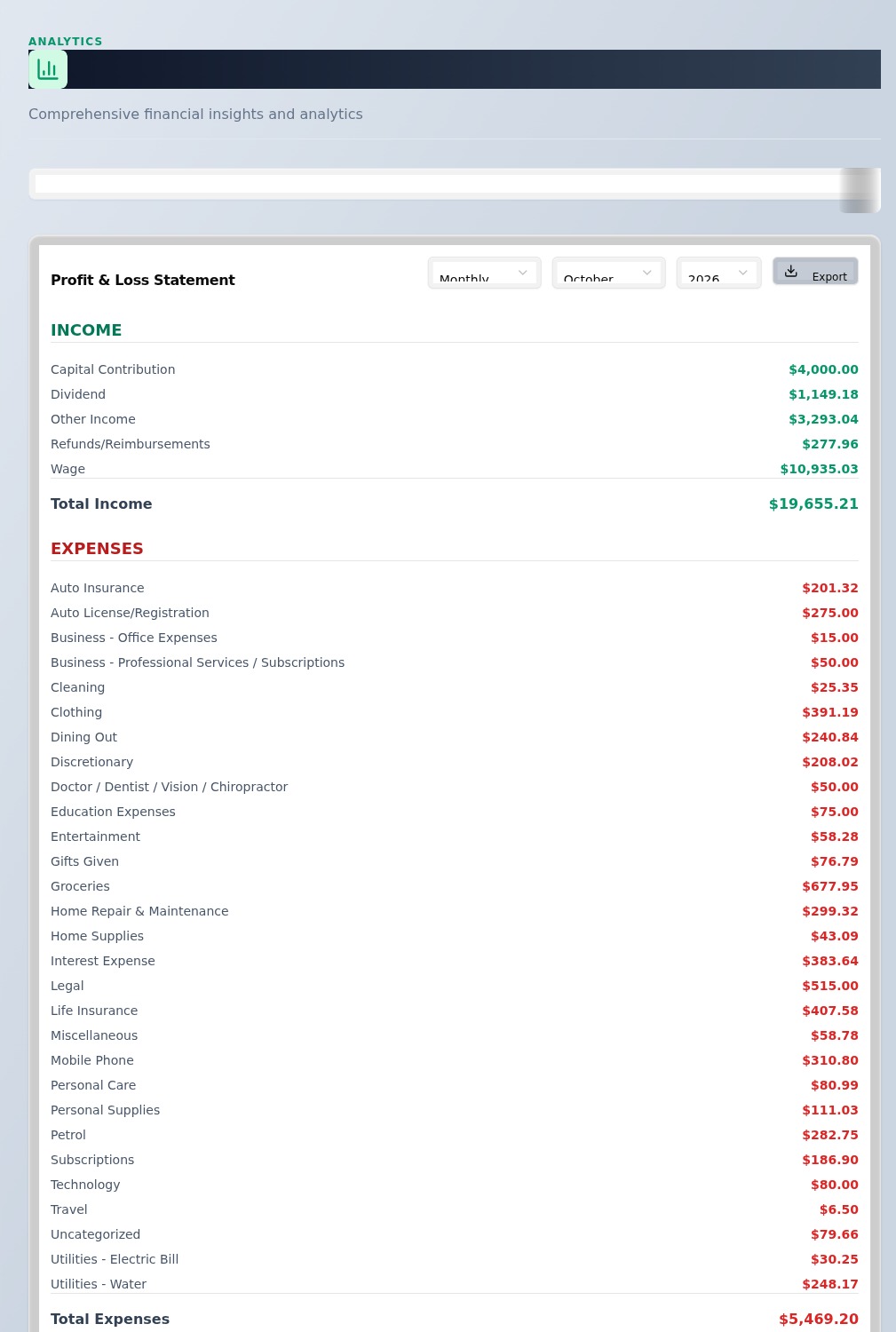The height and width of the screenshot is (1332, 896).
Task: Click the $275.00 Auto License/Registration amount
Action: pos(830,613)
